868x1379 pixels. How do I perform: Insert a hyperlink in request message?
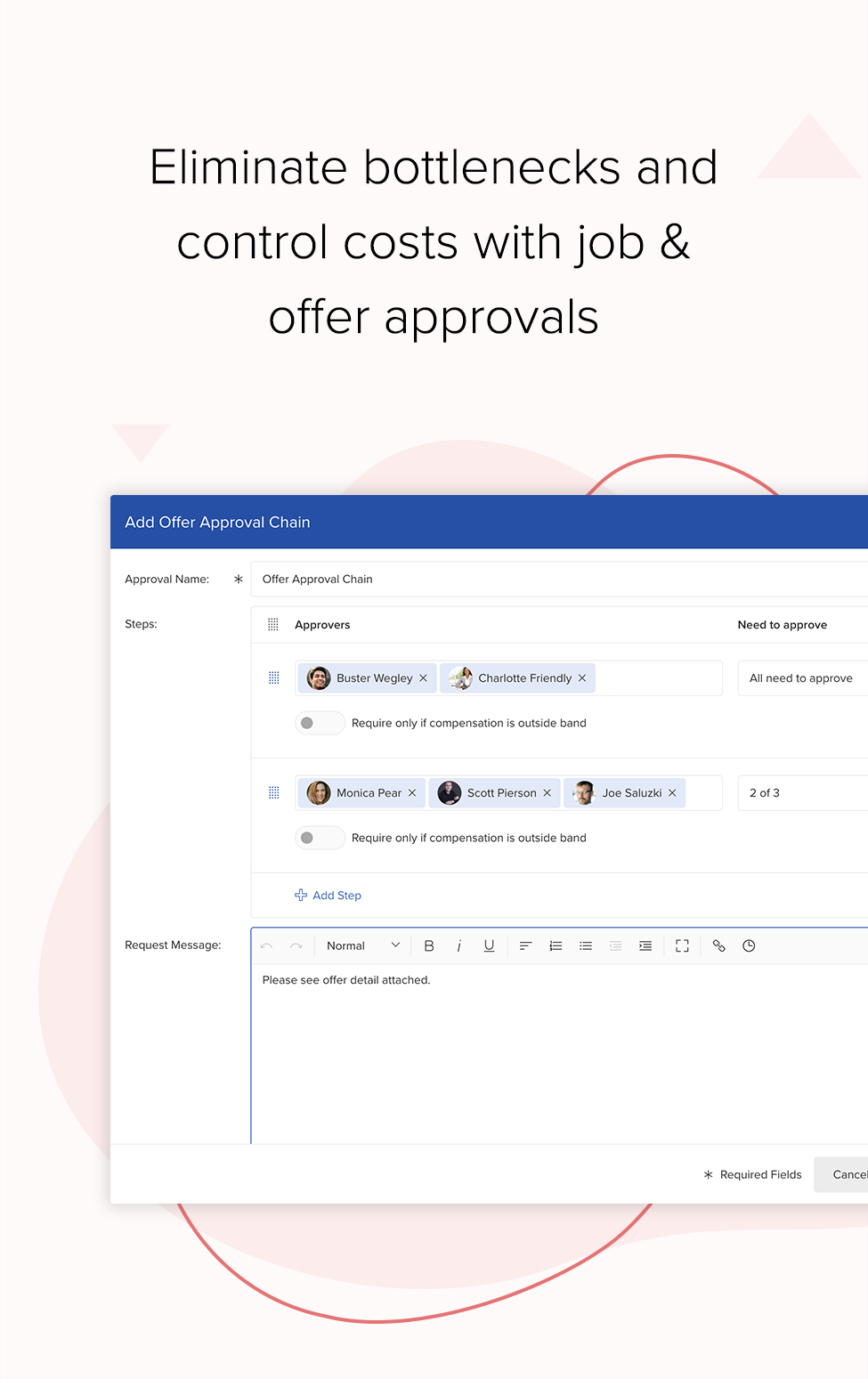(x=718, y=946)
